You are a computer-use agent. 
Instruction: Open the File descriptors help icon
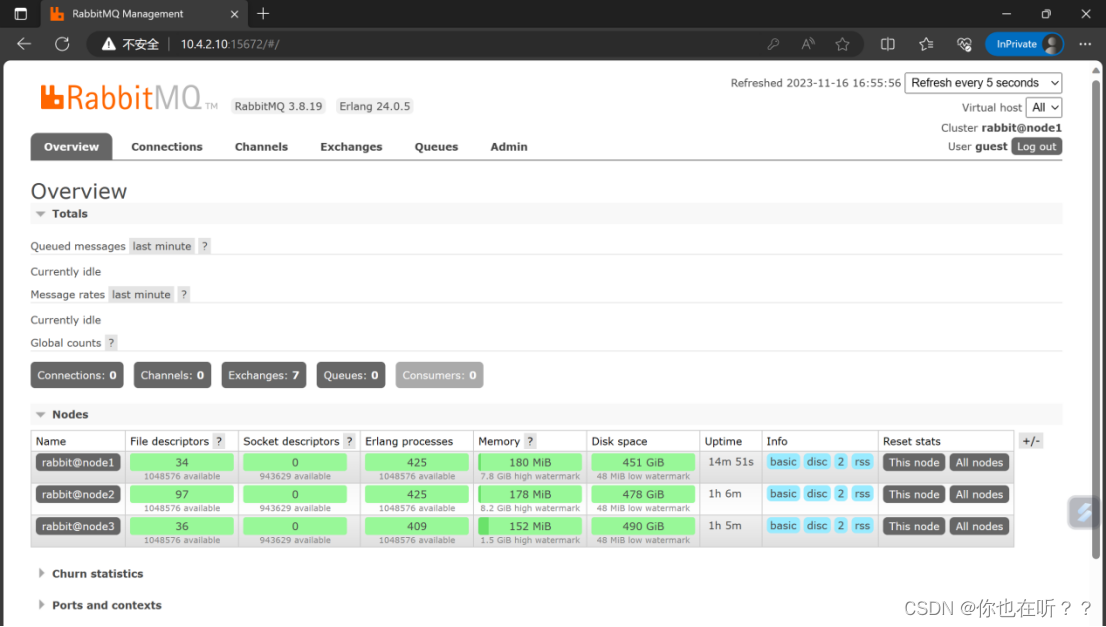coord(221,440)
